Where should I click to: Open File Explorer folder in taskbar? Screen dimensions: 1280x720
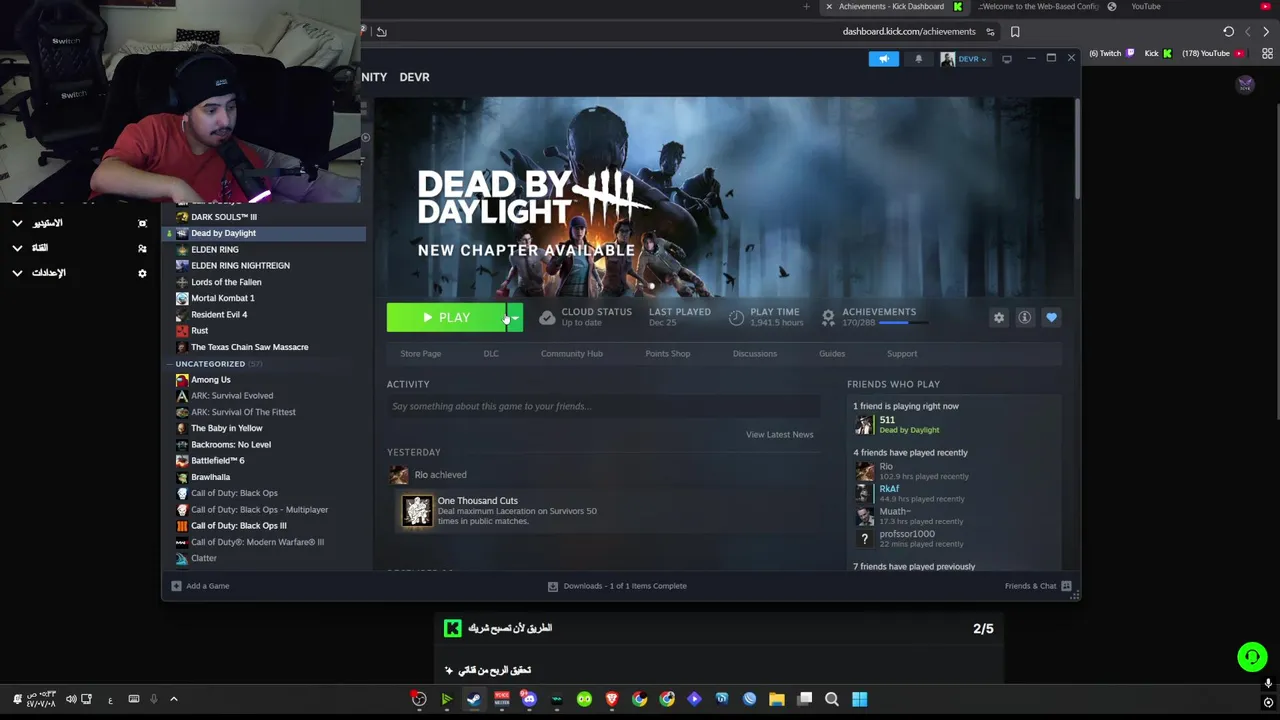click(777, 700)
